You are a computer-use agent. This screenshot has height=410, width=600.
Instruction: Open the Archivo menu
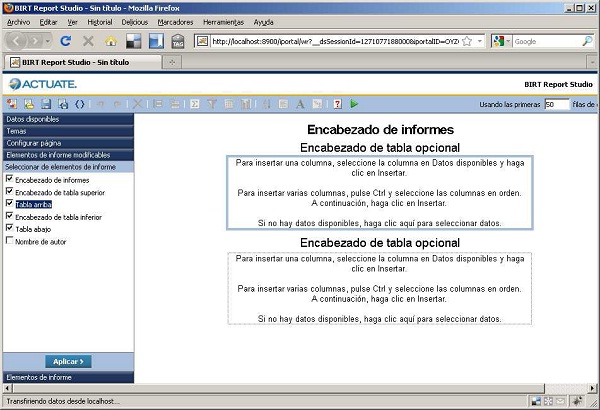coord(18,22)
